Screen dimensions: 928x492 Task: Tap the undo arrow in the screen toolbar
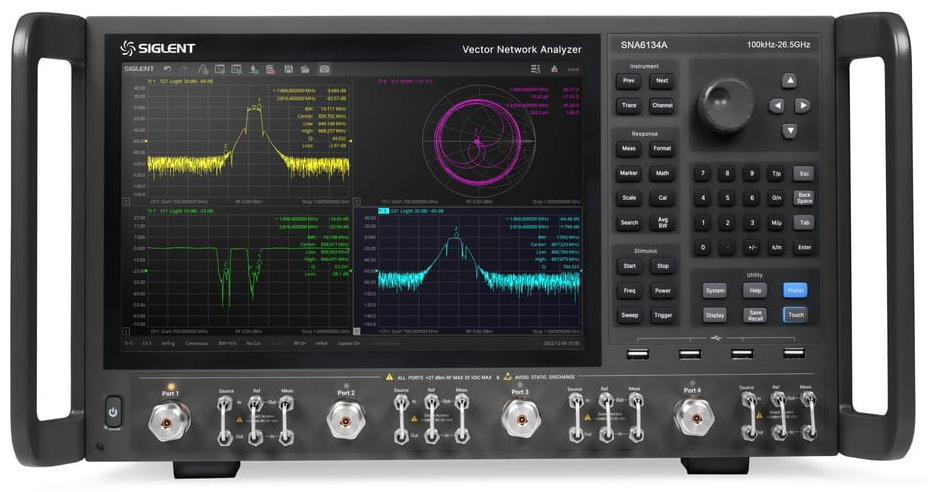pos(167,69)
